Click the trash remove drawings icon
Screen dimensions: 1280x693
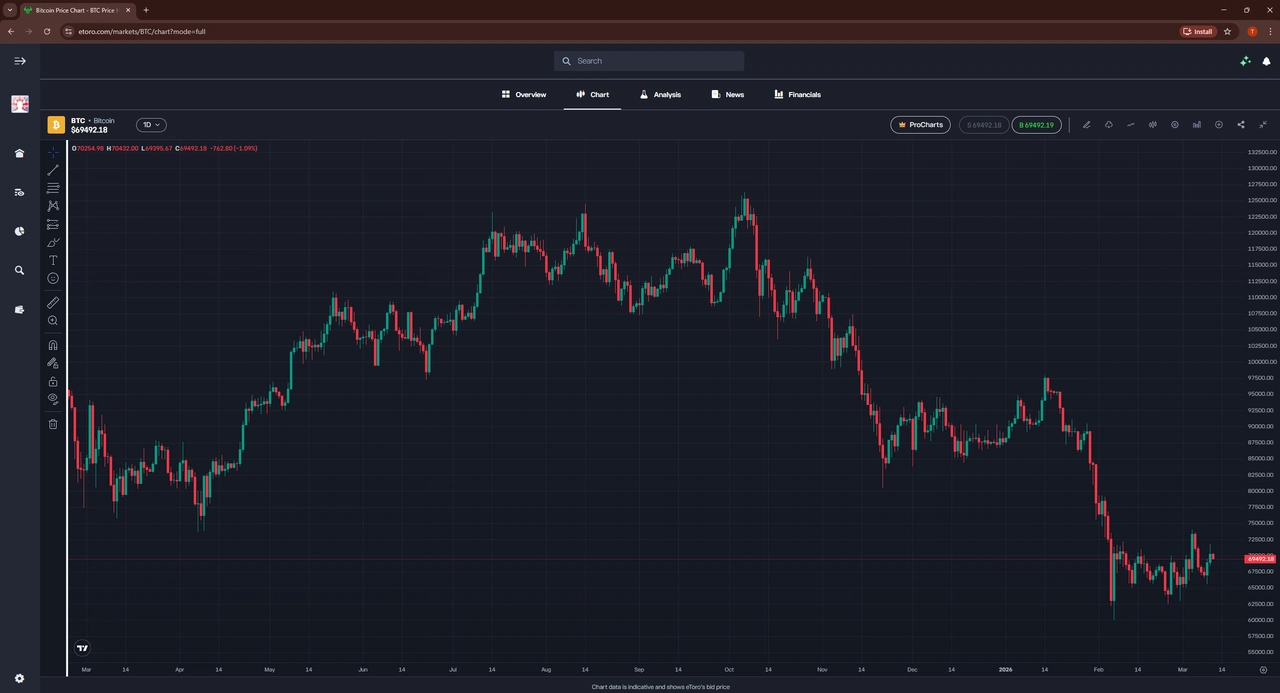pyautogui.click(x=53, y=424)
